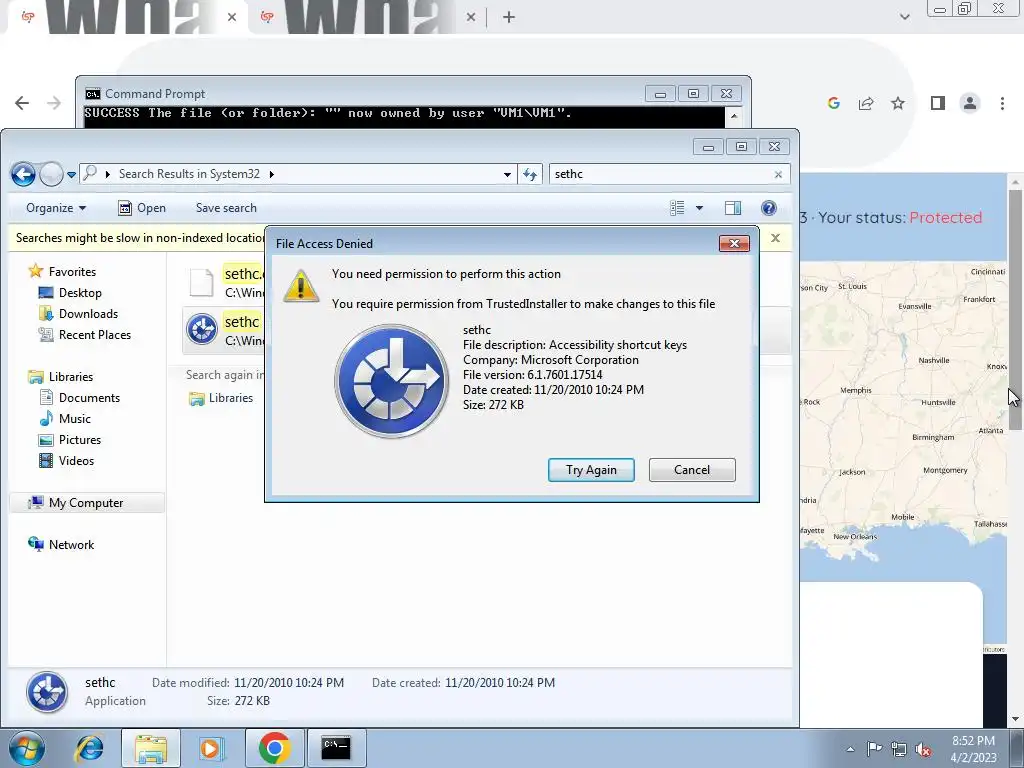
Task: Click Chrome browser back arrow
Action: (22, 103)
